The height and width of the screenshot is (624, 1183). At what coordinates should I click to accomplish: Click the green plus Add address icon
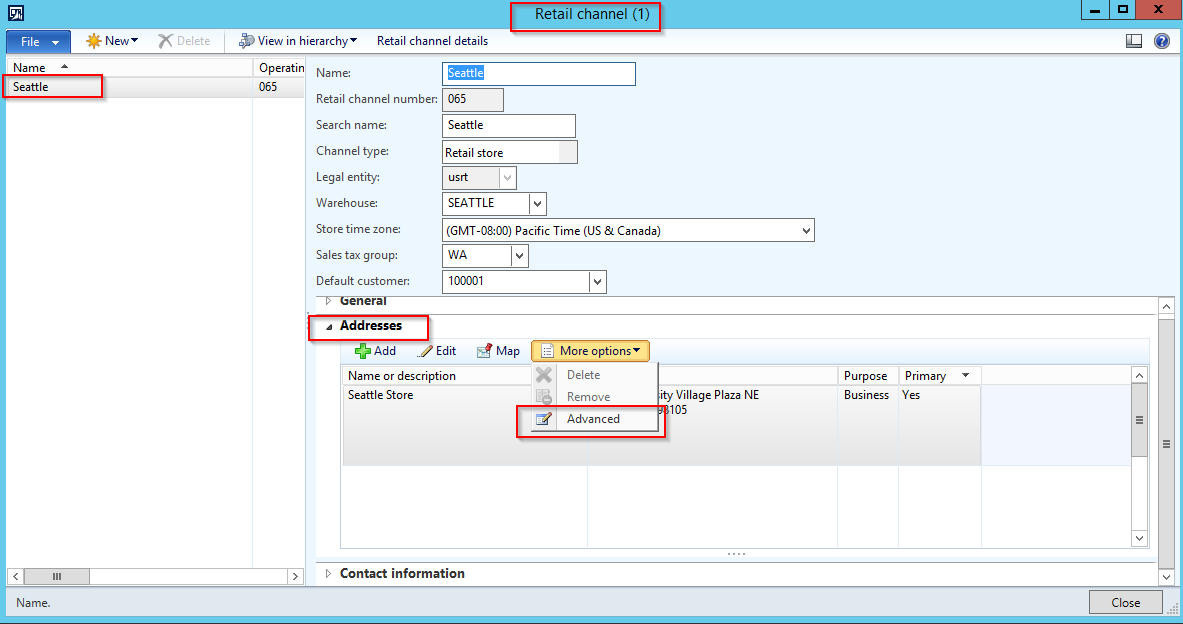point(363,351)
